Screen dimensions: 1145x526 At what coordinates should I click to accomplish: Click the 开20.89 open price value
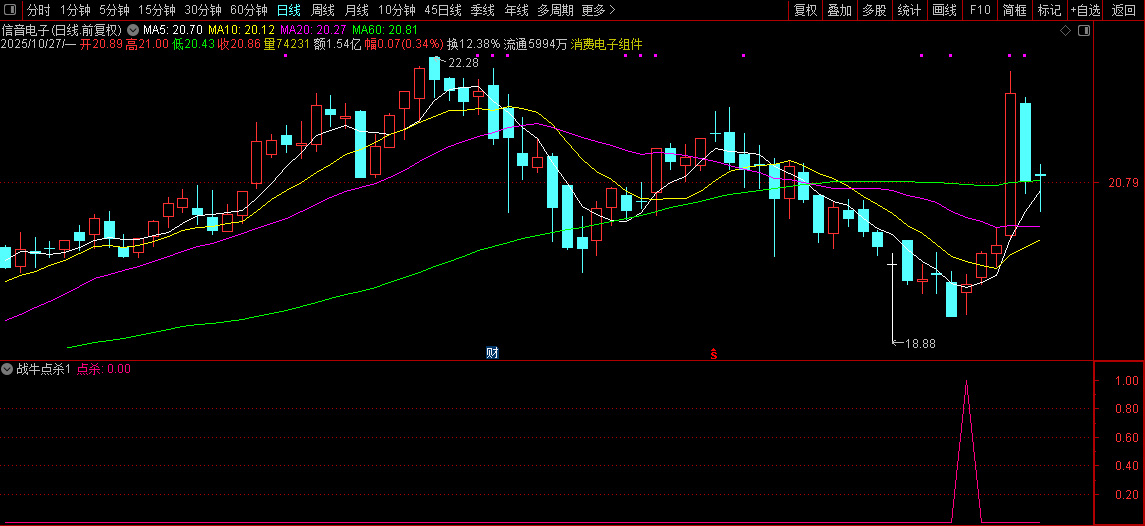[x=100, y=44]
